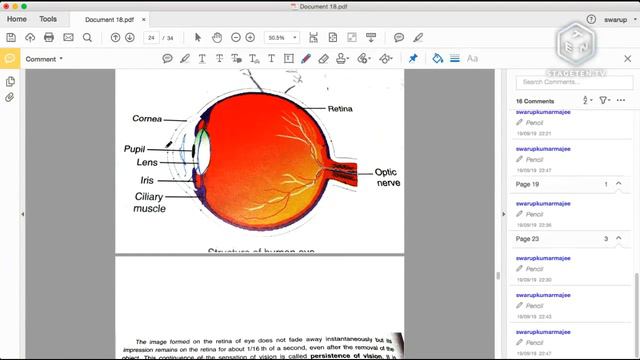
Task: Click the read mode toolbar icon
Action: pyautogui.click(x=371, y=38)
